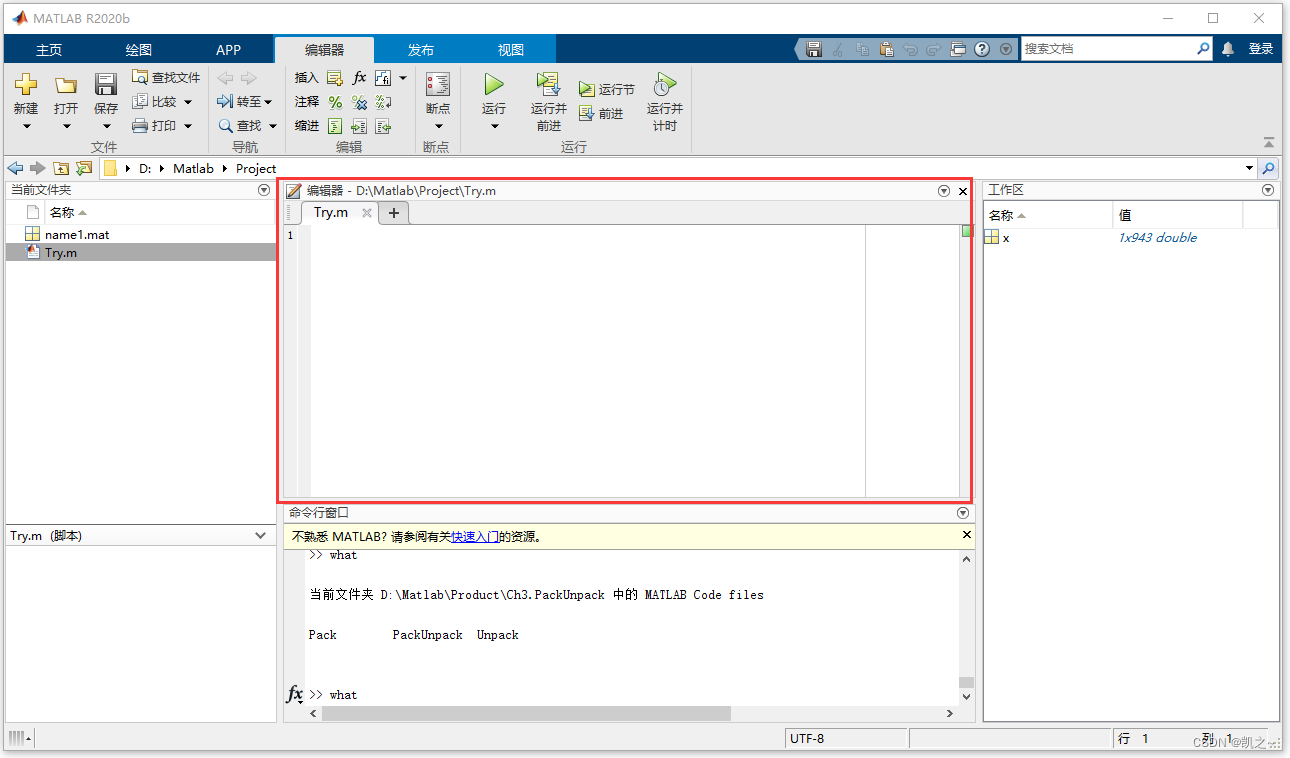This screenshot has width=1290, height=758.
Task: Click the browse for folder icon
Action: click(84, 168)
